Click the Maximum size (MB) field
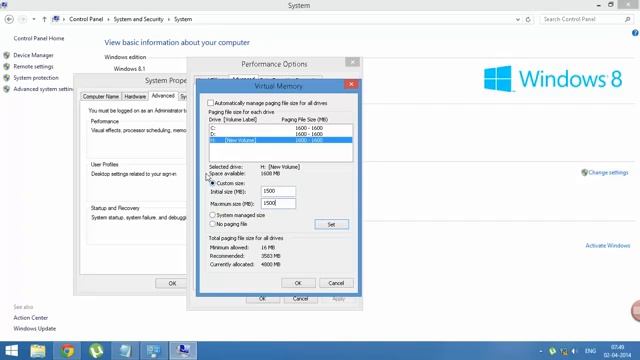Viewport: 640px width, 360px height. click(278, 203)
